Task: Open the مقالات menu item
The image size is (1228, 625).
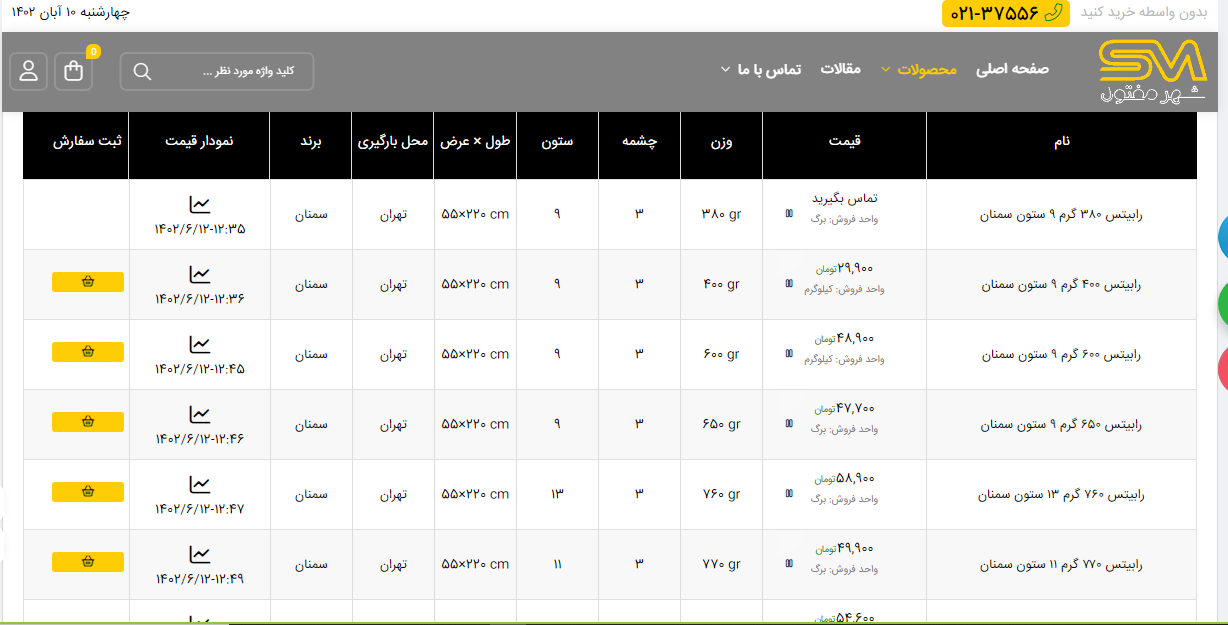Action: (x=840, y=69)
